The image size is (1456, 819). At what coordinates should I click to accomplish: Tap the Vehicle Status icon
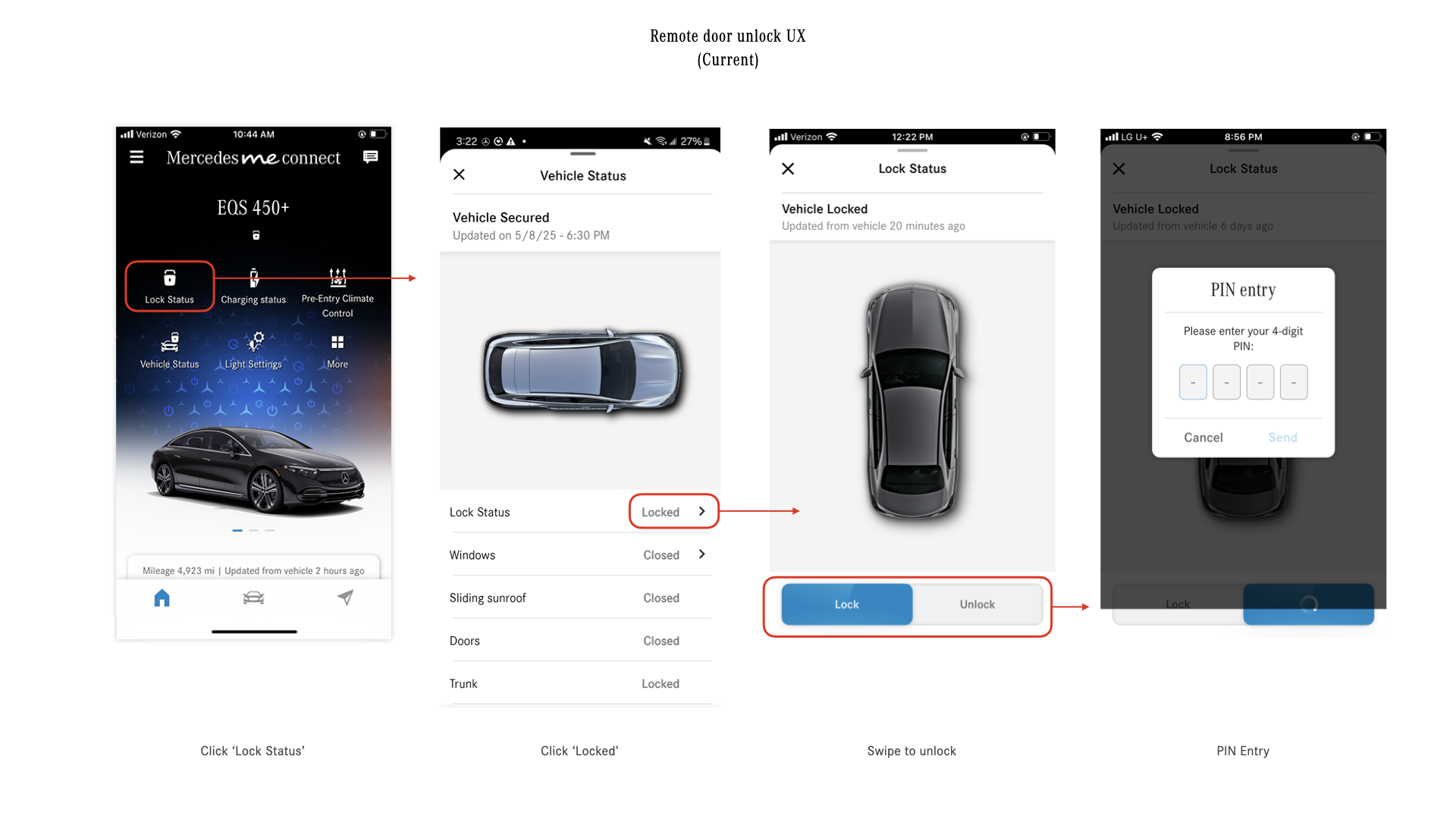[x=169, y=351]
